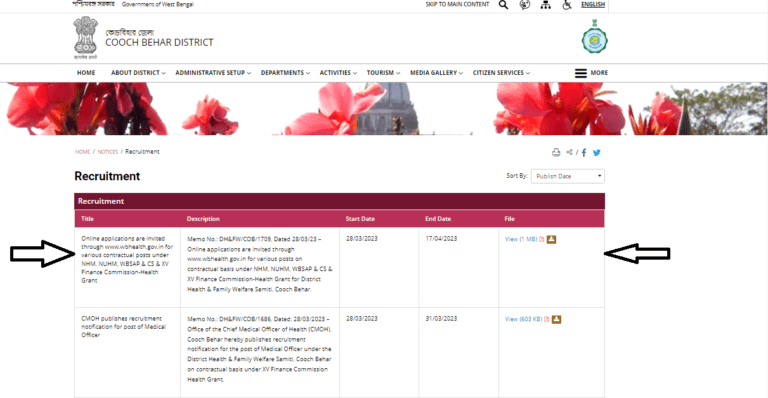Click the PDF icon next to View (603 KB)
Viewport: 768px width, 398px height.
point(547,319)
